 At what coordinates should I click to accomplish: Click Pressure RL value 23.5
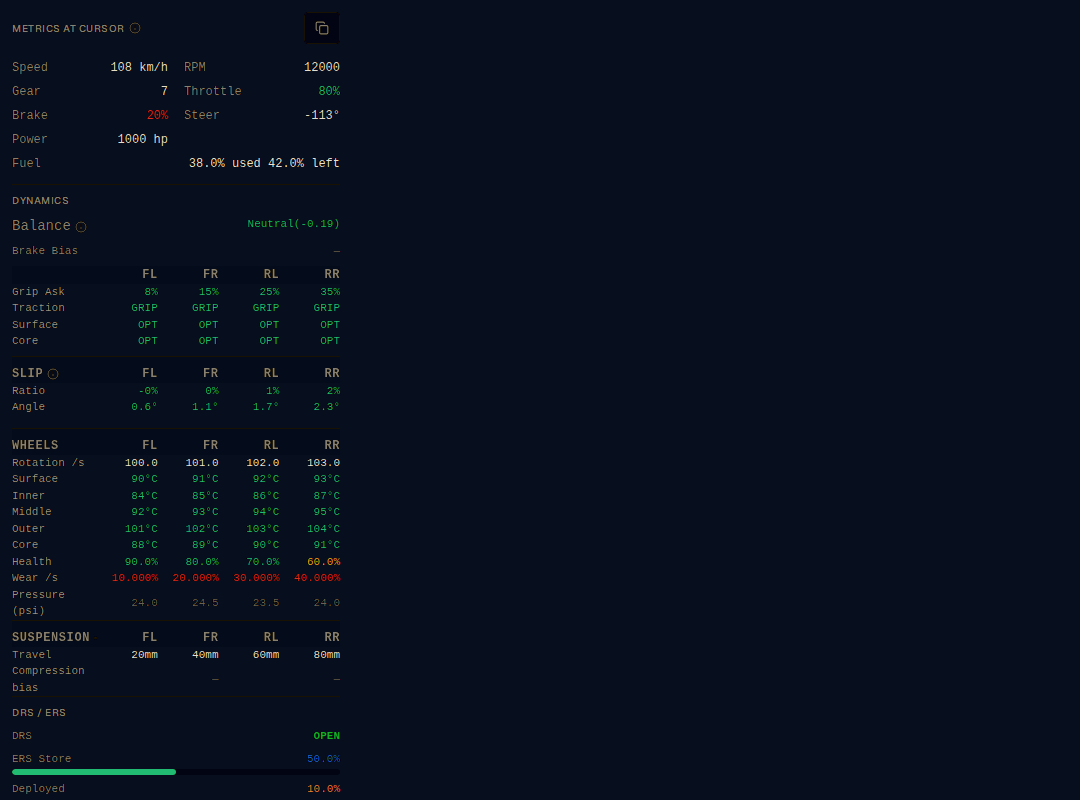pyautogui.click(x=265, y=603)
